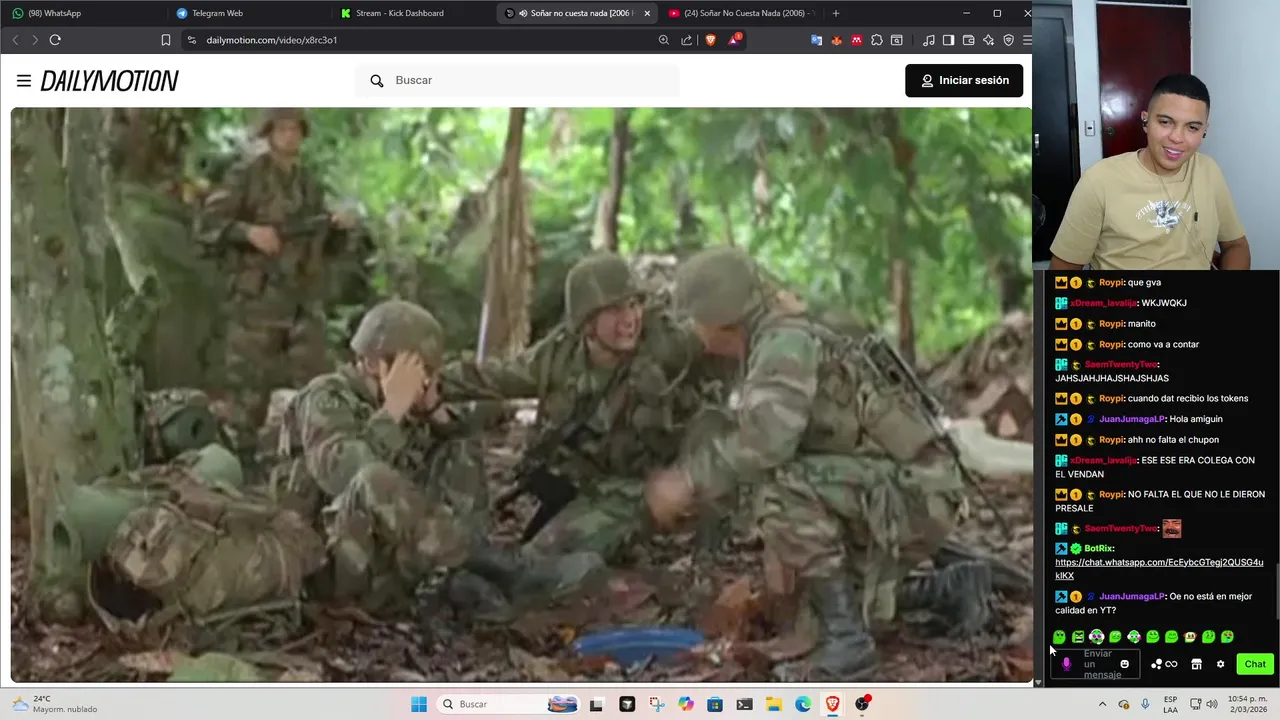Open the Brave Wallet icon
Viewport: 1280px width, 720px height.
(968, 40)
